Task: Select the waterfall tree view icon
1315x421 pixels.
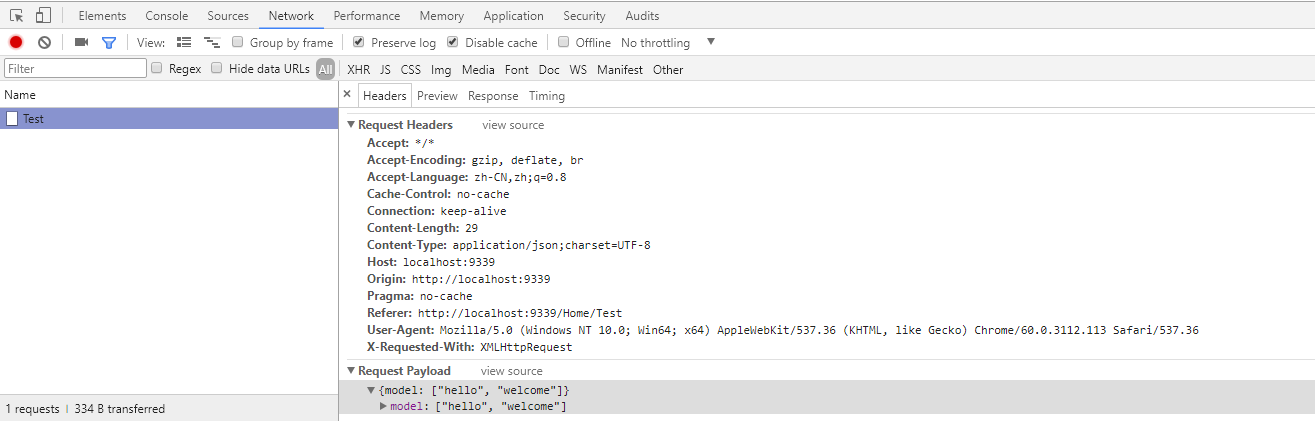Action: (212, 42)
